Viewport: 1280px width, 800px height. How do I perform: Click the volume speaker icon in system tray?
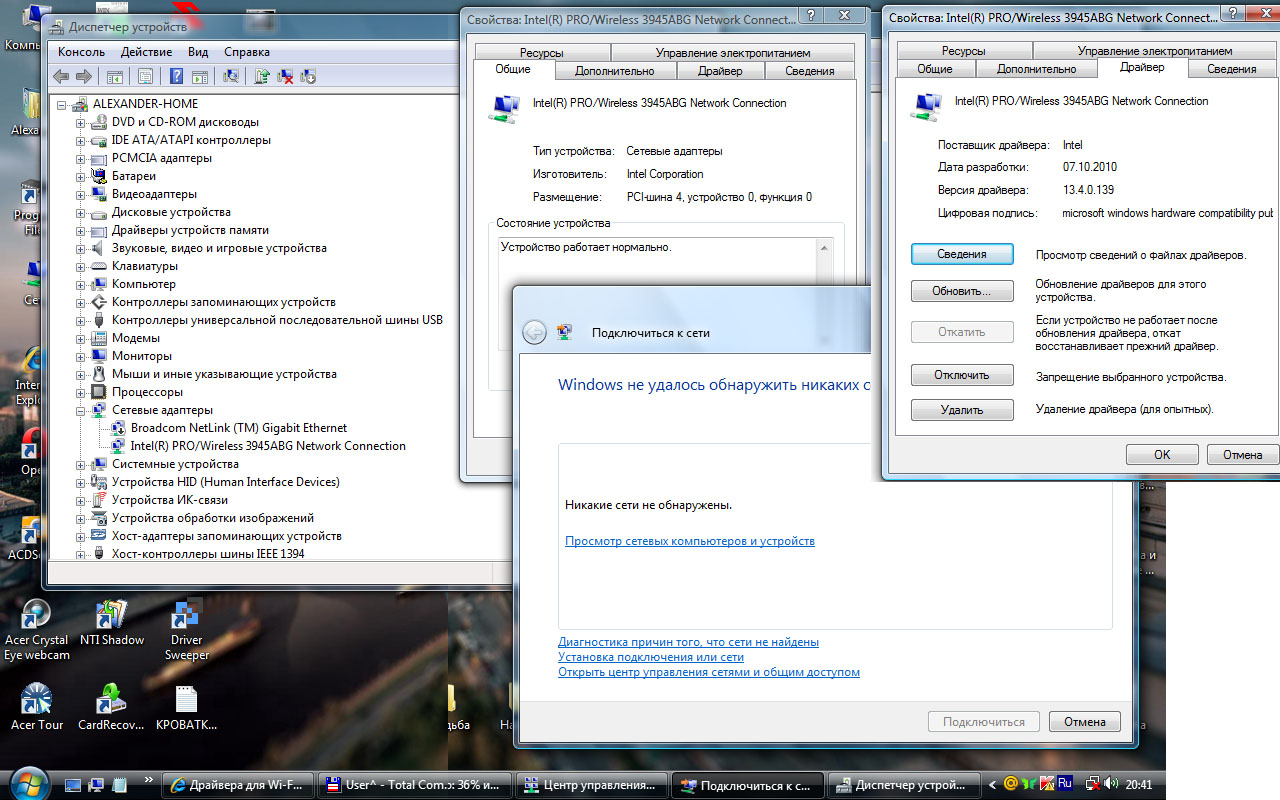pyautogui.click(x=1112, y=784)
